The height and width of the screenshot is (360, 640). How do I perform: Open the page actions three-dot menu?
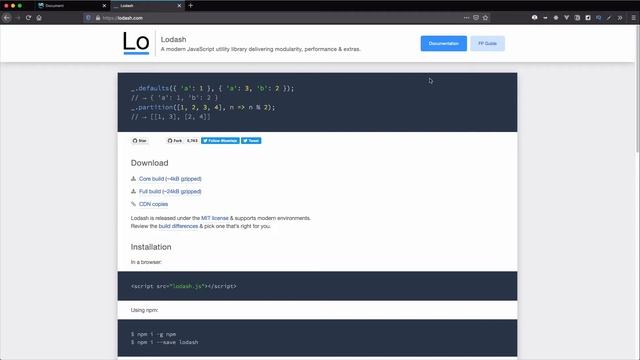(x=466, y=18)
